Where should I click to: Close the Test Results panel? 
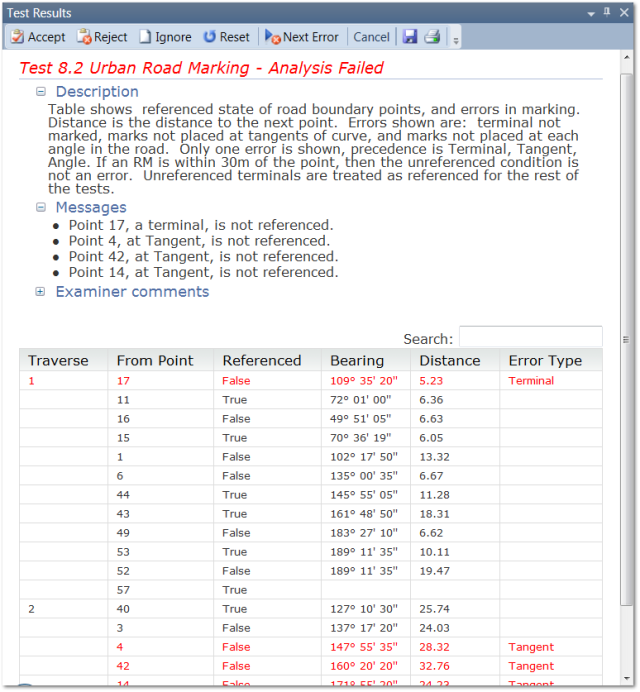(624, 13)
